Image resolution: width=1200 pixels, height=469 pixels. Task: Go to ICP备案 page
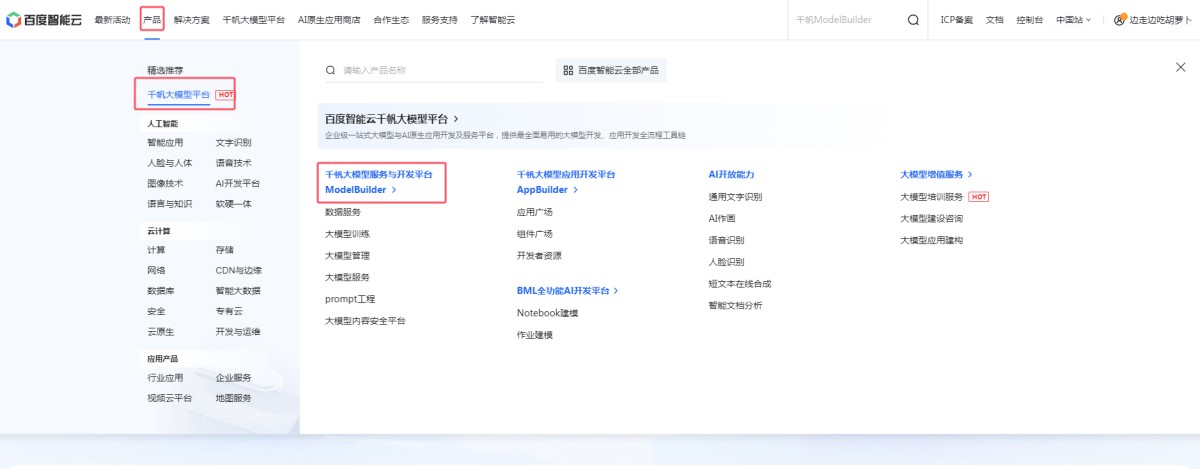pos(957,19)
